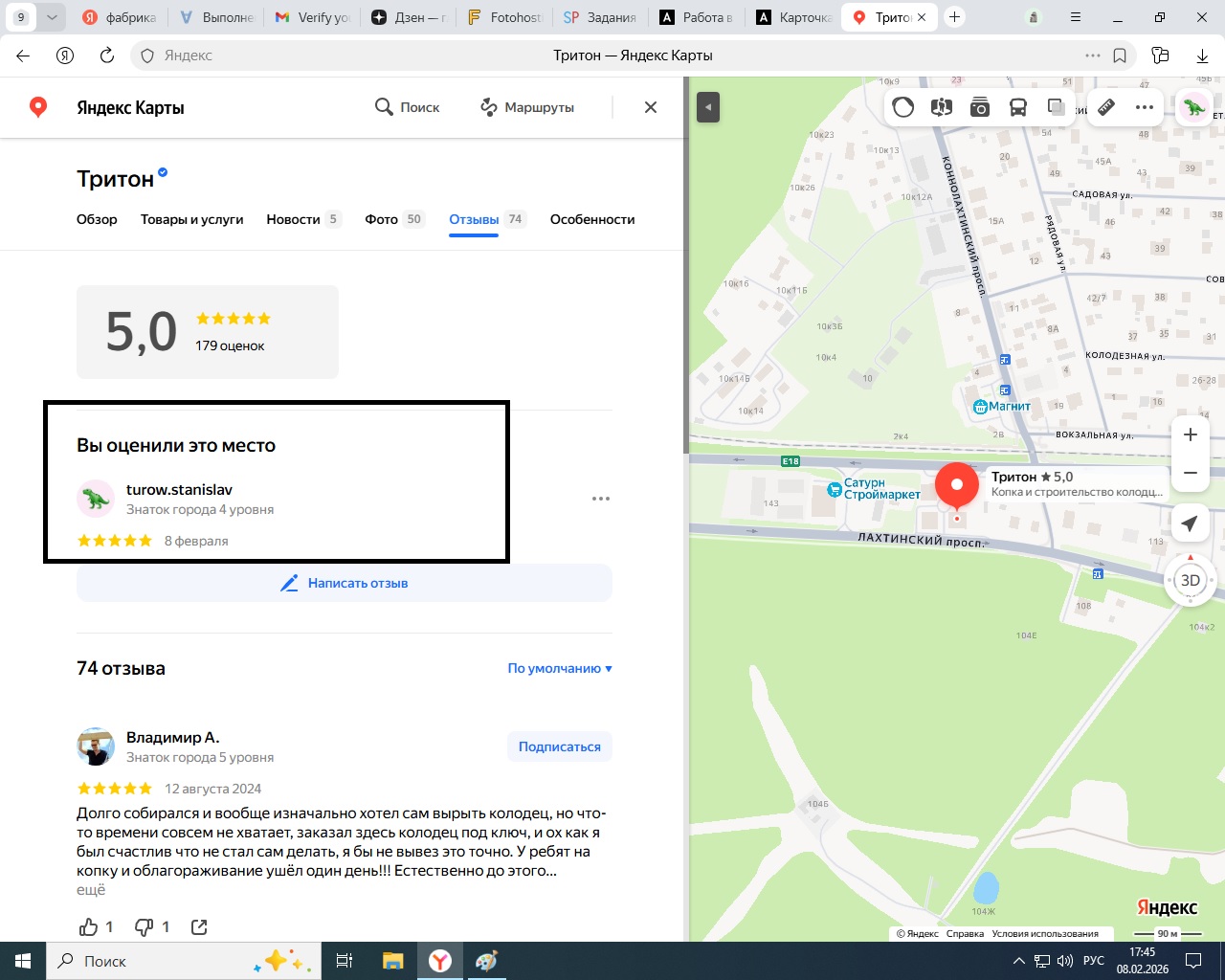Image resolution: width=1225 pixels, height=980 pixels.
Task: Show public transport bus layer
Action: click(1018, 107)
